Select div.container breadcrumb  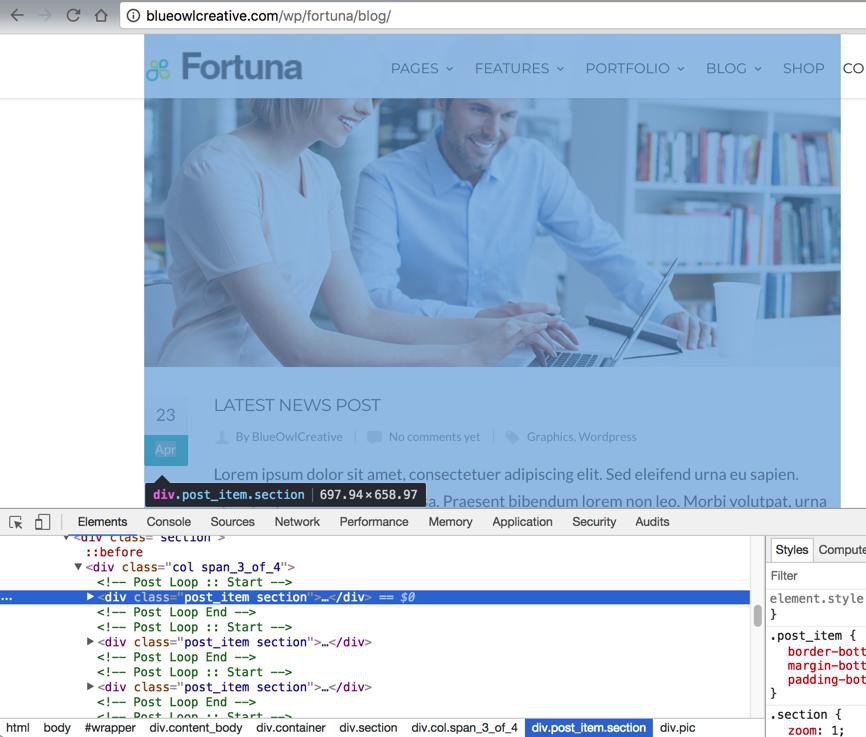point(291,728)
